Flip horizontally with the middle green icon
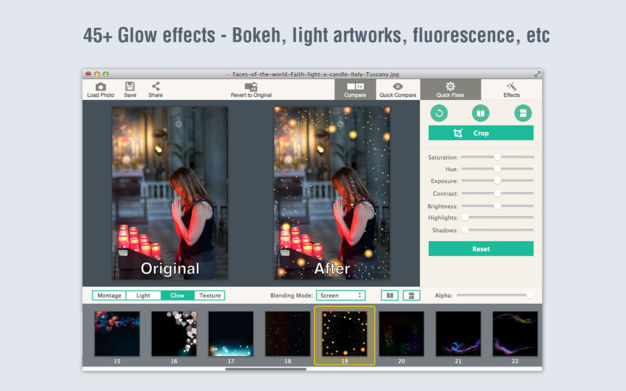 pos(481,113)
